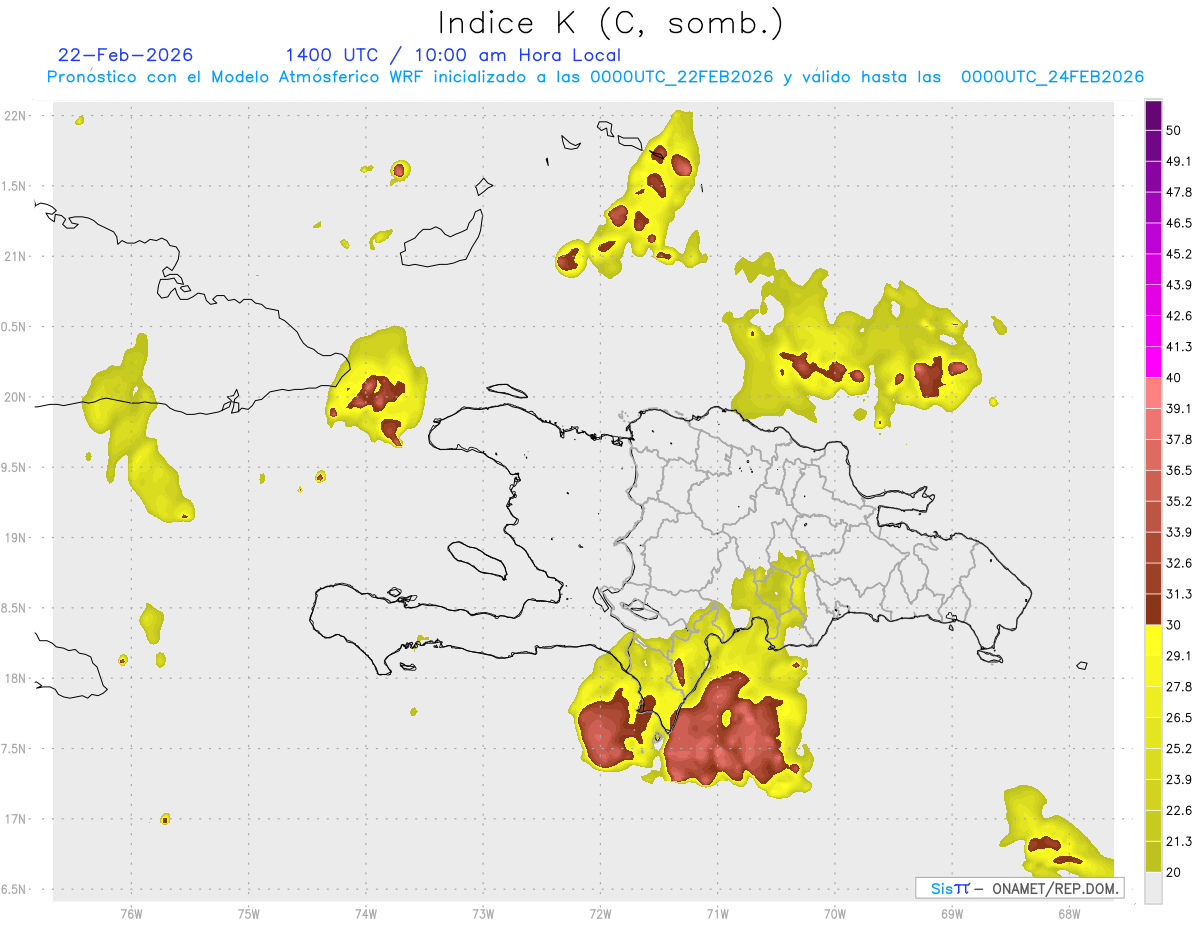Pick the magenta swatch between 40 and 41.3

(1153, 362)
